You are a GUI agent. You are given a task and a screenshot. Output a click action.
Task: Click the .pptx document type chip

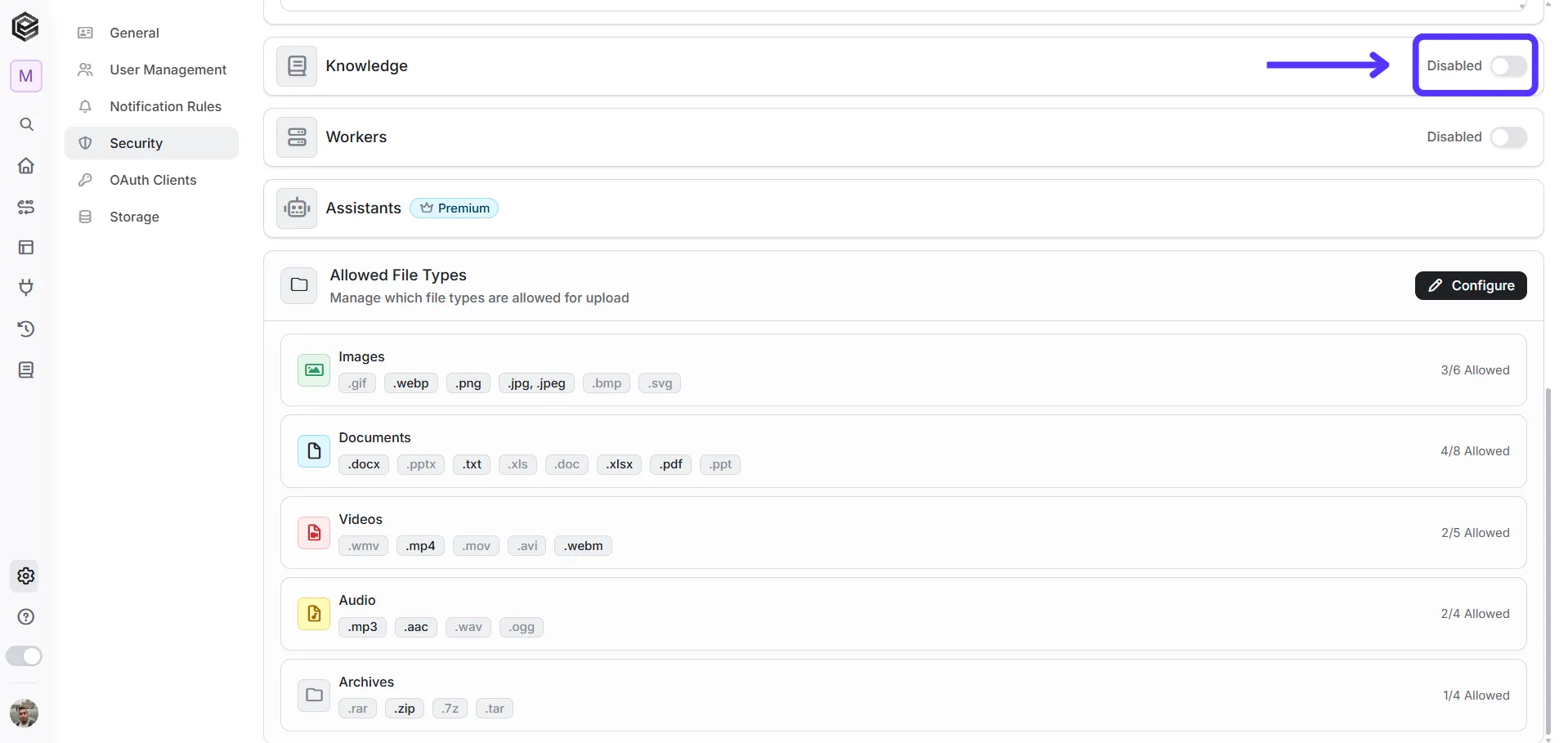[x=422, y=464]
